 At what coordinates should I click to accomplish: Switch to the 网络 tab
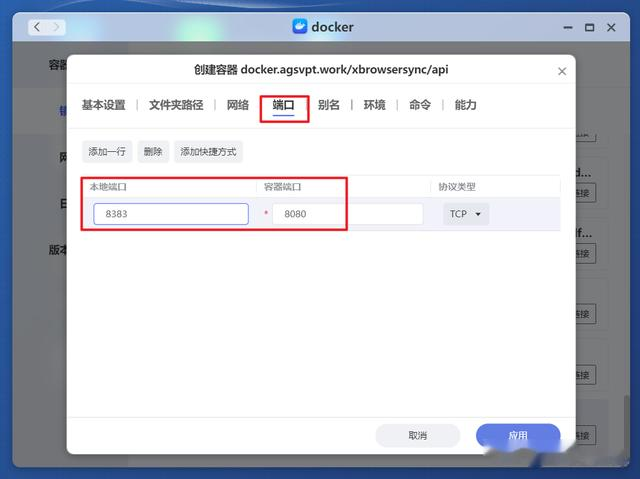click(x=238, y=105)
